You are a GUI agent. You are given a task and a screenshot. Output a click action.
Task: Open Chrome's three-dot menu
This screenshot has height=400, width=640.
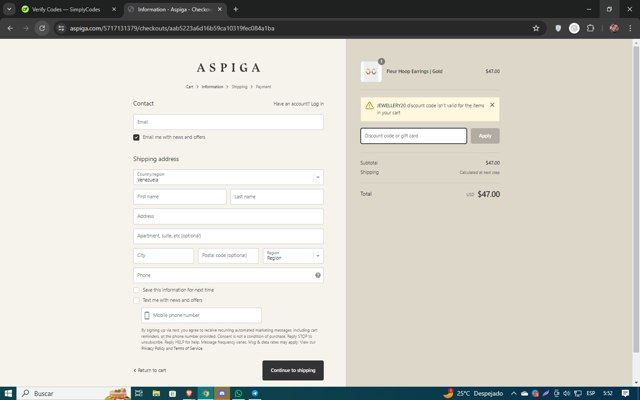click(630, 28)
